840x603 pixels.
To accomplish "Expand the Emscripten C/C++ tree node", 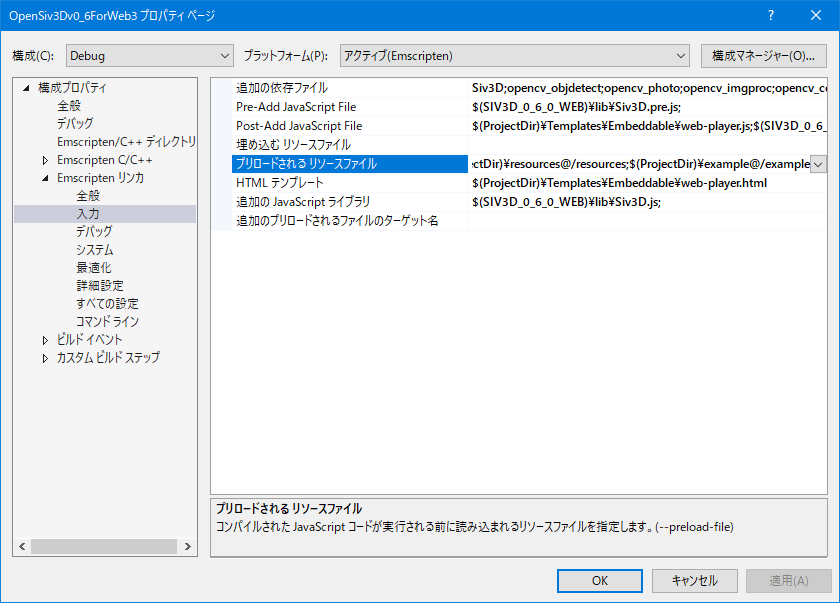I will 45,160.
